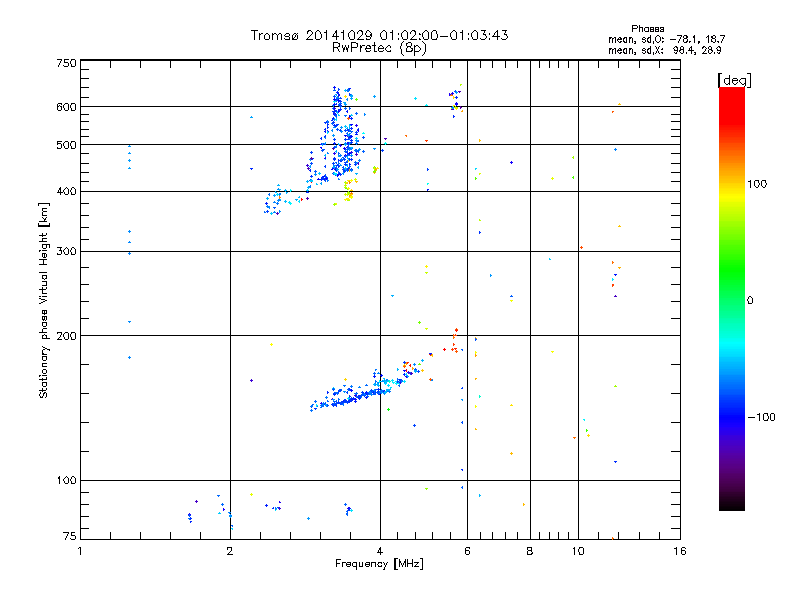Click the 'mean, sd,X: 98.4, 28.9' line

click(664, 50)
